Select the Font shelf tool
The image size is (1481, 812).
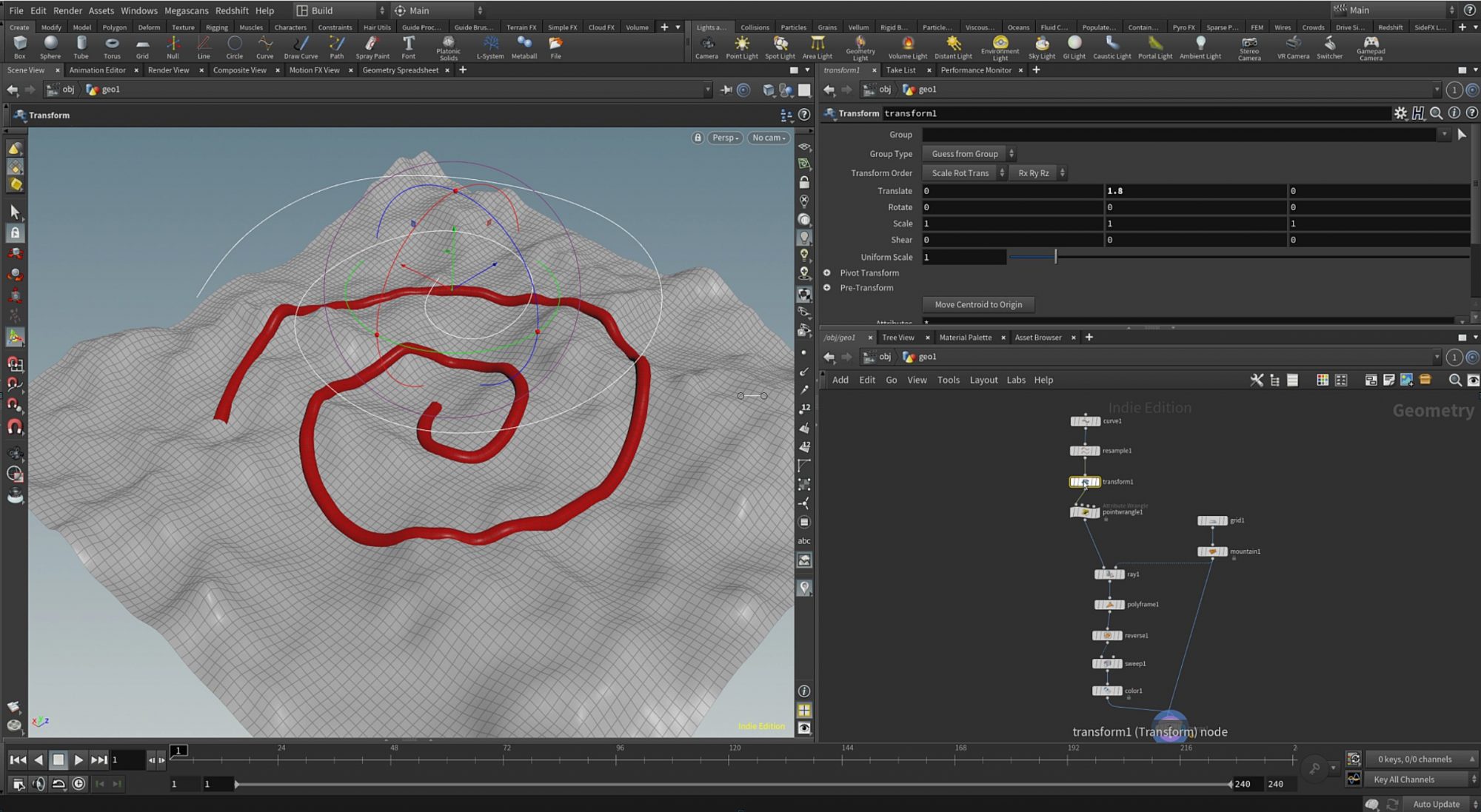click(x=408, y=47)
